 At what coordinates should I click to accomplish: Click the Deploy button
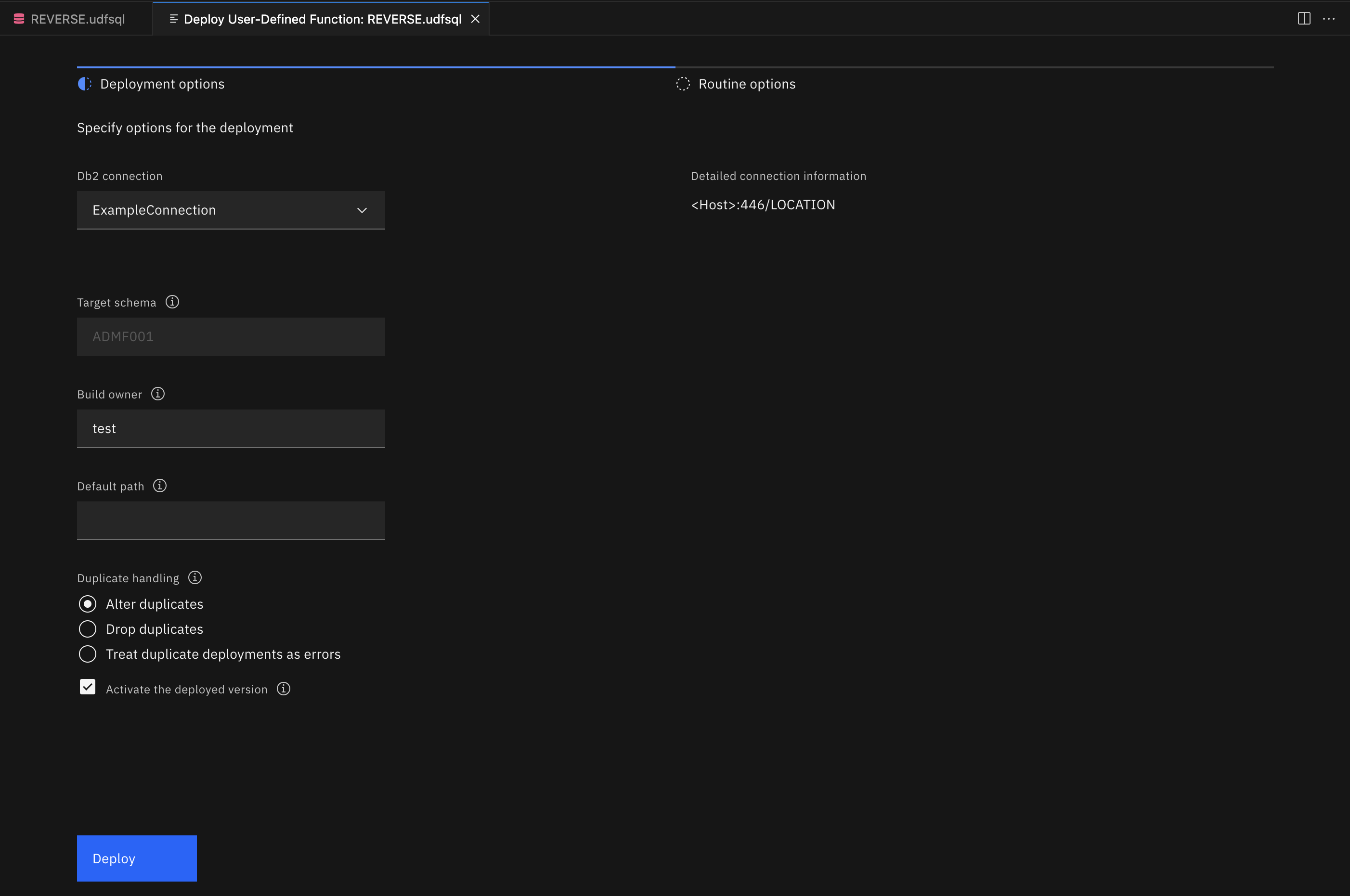(137, 858)
